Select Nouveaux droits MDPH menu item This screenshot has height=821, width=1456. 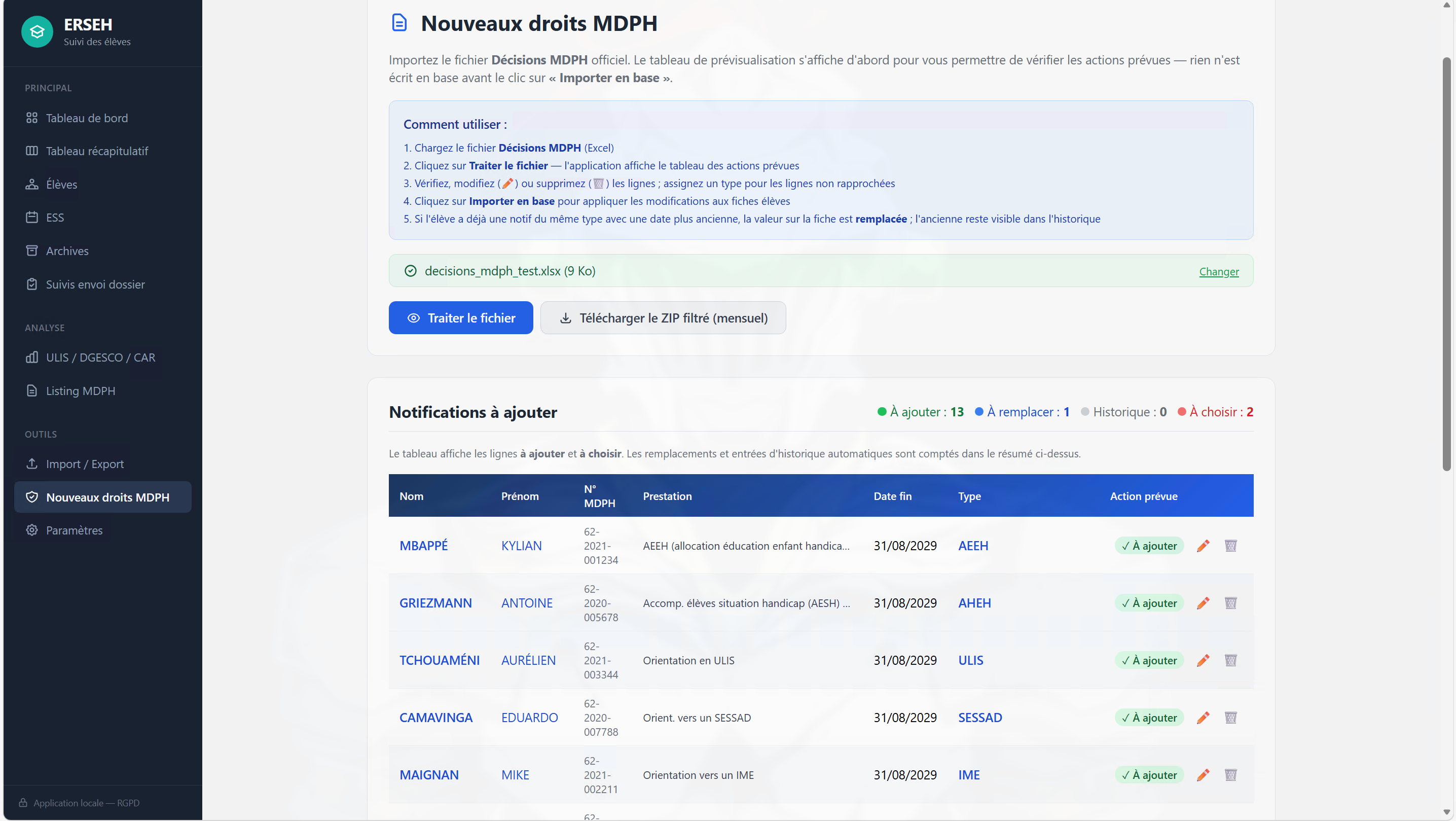point(103,497)
